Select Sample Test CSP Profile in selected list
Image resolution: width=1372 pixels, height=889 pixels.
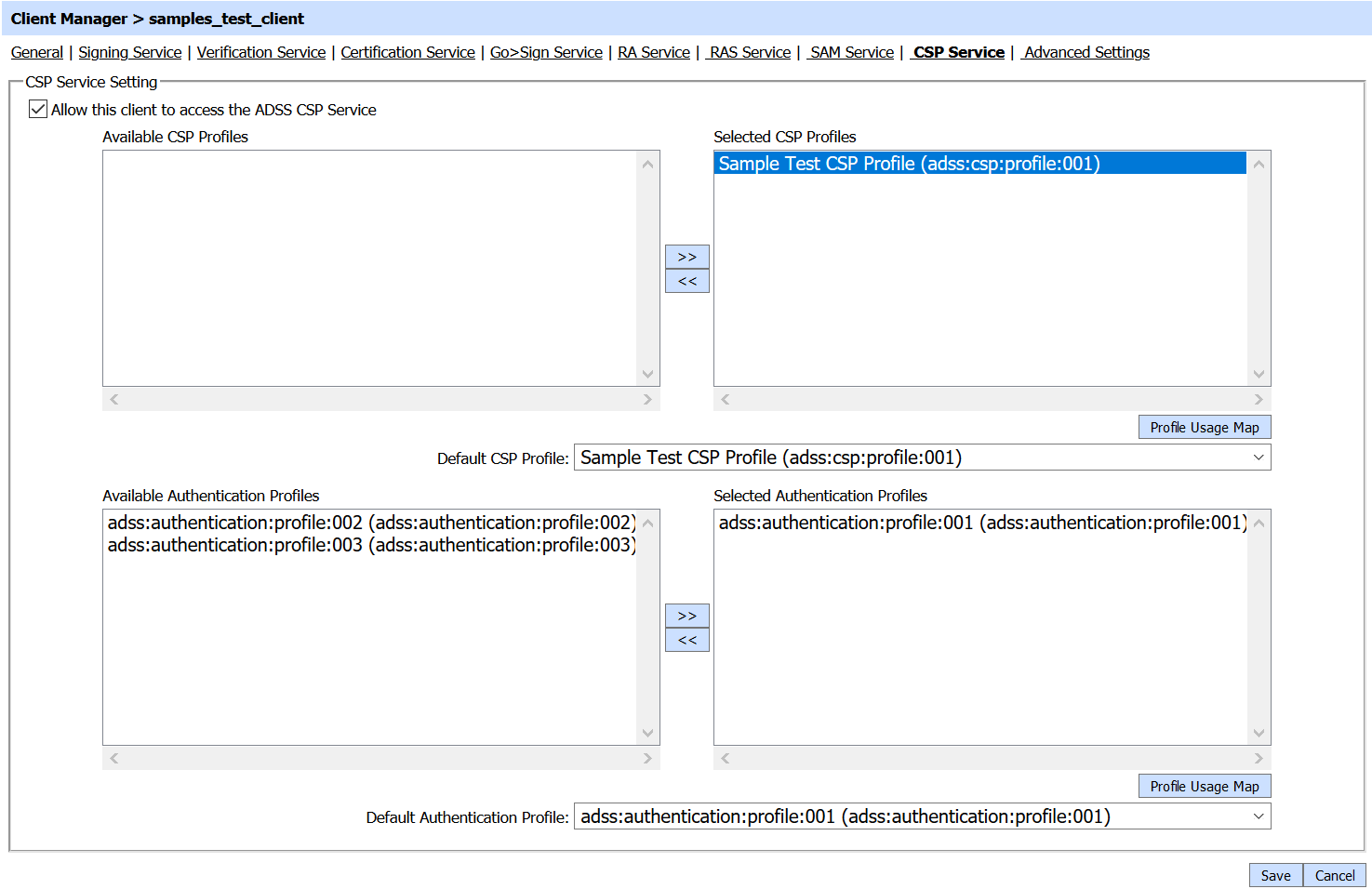(x=909, y=164)
